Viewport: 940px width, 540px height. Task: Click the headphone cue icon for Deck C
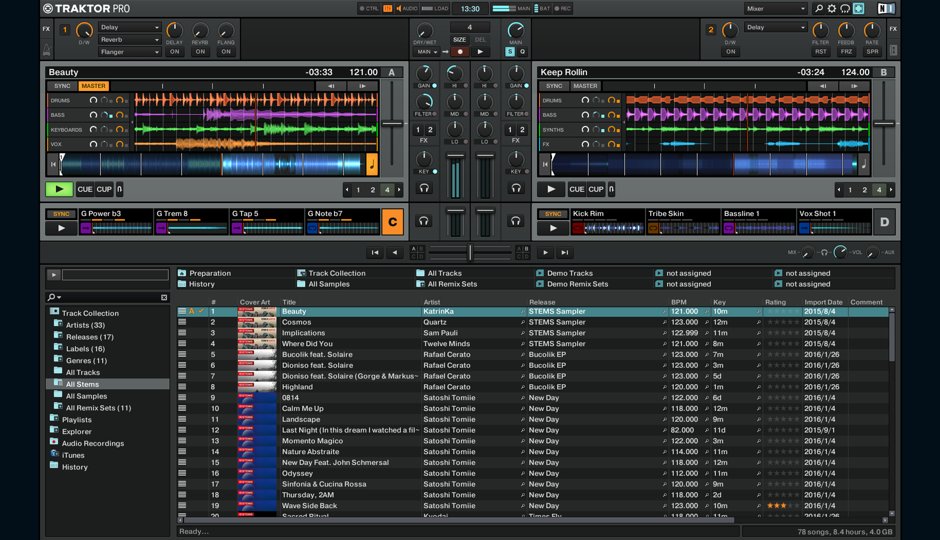(424, 220)
